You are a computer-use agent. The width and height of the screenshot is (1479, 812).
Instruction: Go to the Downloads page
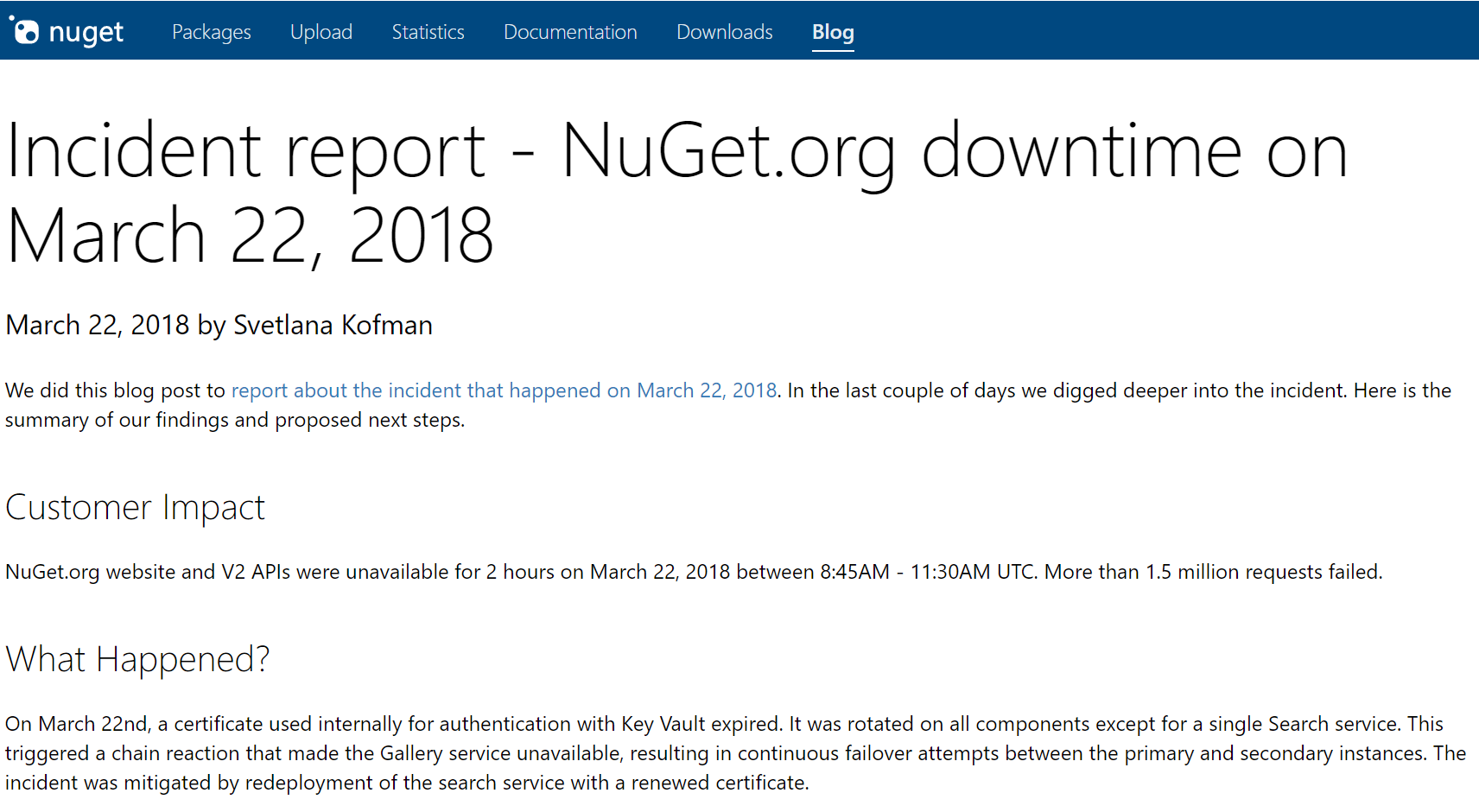pyautogui.click(x=724, y=32)
